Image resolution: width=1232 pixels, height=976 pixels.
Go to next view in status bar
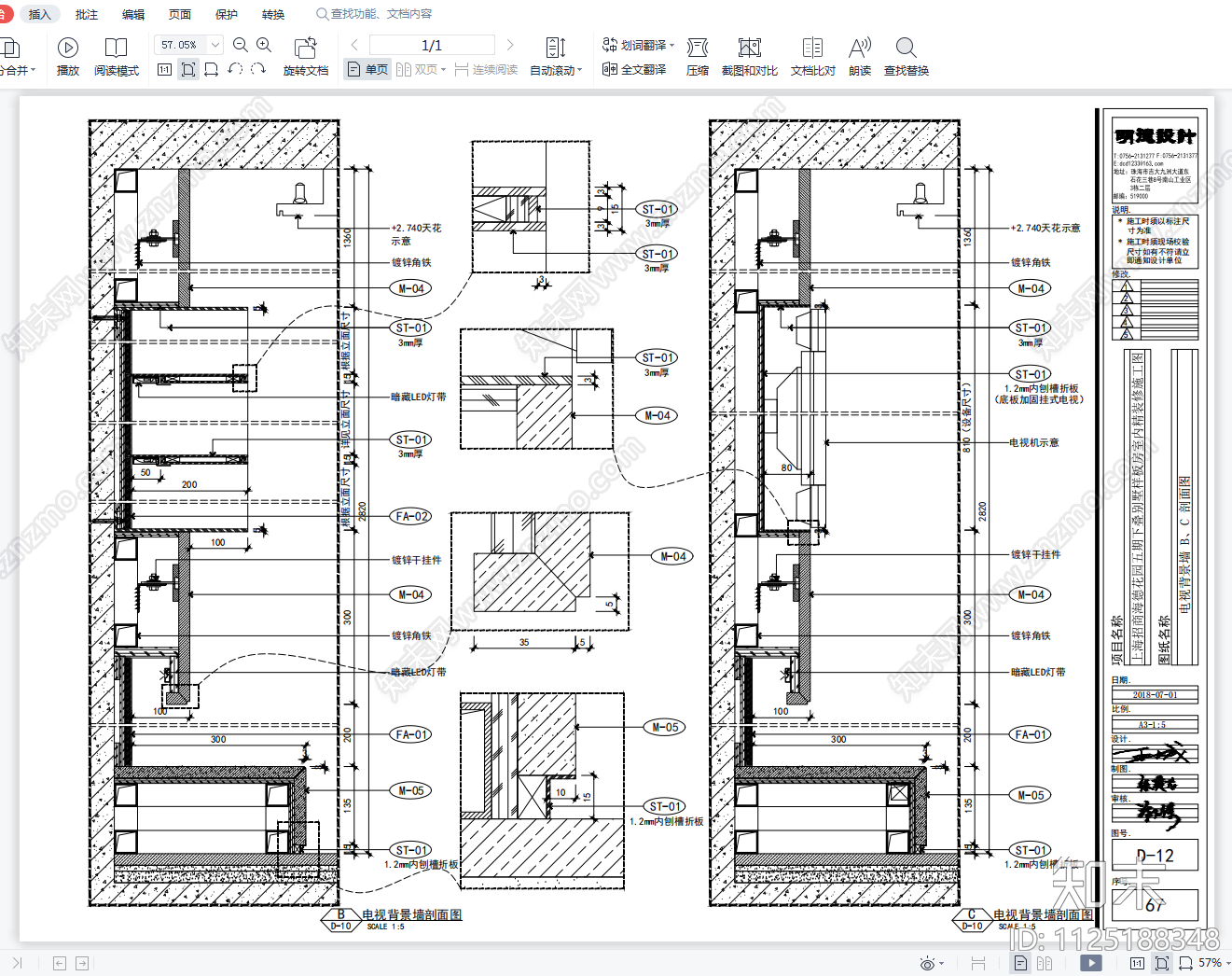(x=82, y=963)
